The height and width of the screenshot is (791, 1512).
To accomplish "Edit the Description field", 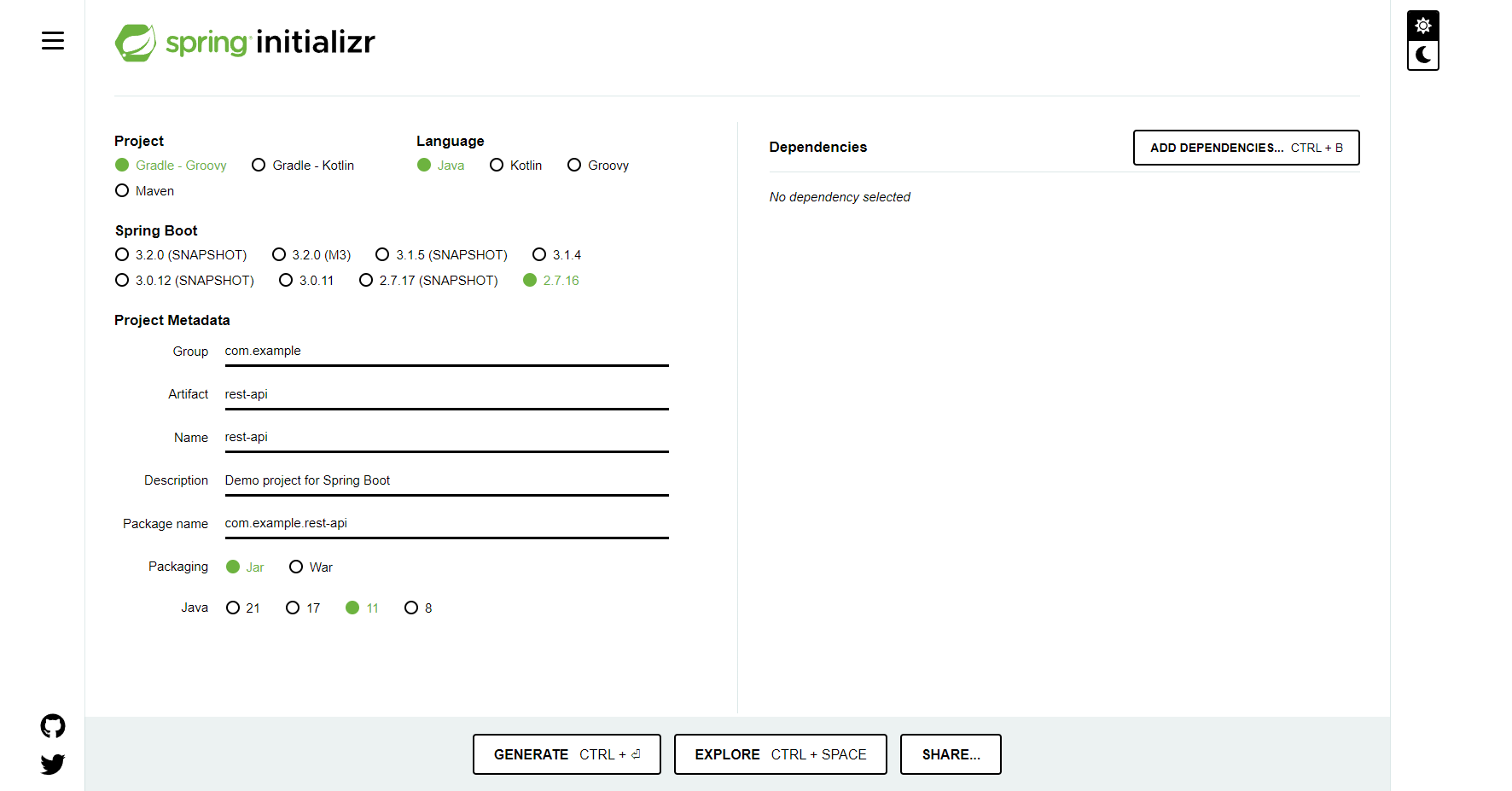I will [x=447, y=481].
